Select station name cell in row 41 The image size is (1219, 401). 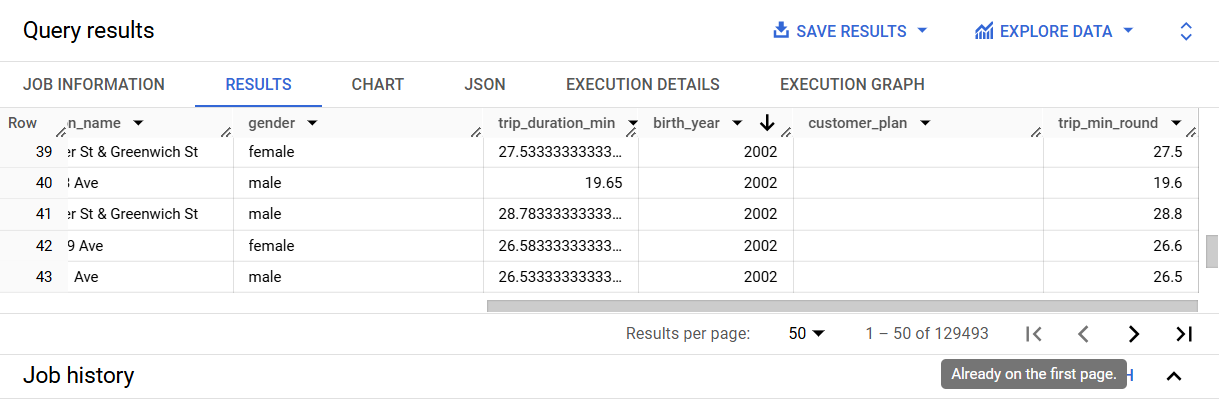[x=150, y=214]
